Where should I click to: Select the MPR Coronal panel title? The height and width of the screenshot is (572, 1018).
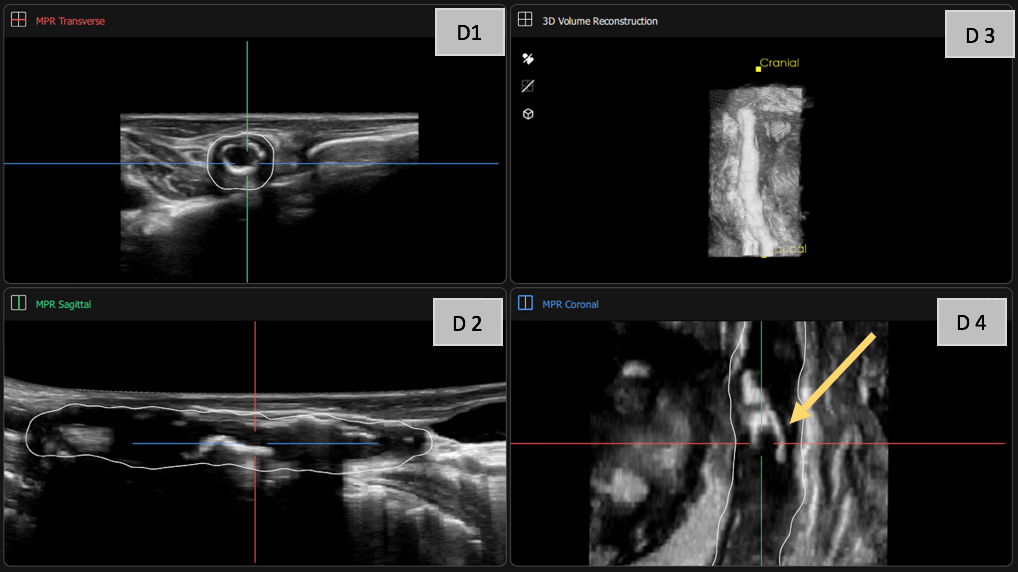[570, 304]
